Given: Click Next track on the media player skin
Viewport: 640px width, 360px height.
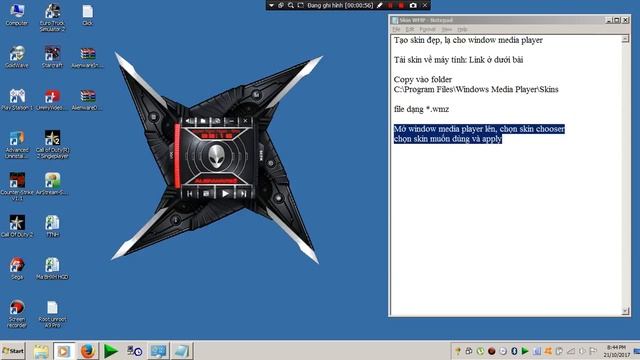Looking at the screenshot, I should coord(243,194).
